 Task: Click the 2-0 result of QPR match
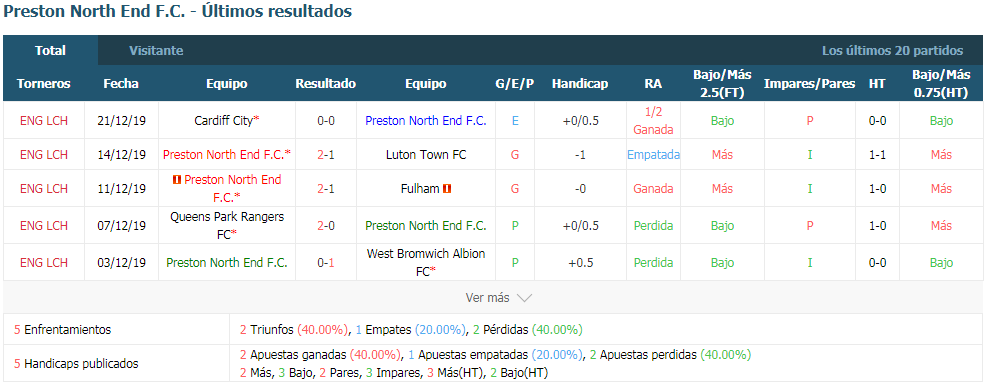(x=326, y=225)
